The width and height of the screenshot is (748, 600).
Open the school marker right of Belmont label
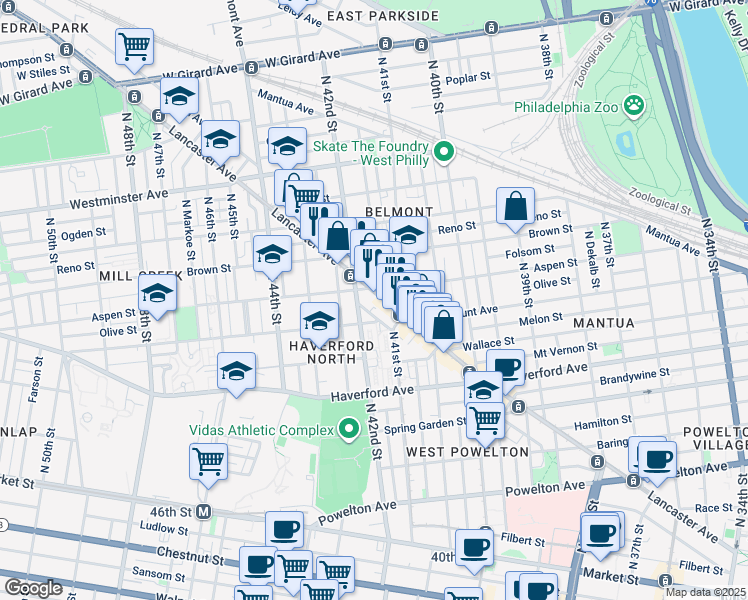tap(410, 234)
